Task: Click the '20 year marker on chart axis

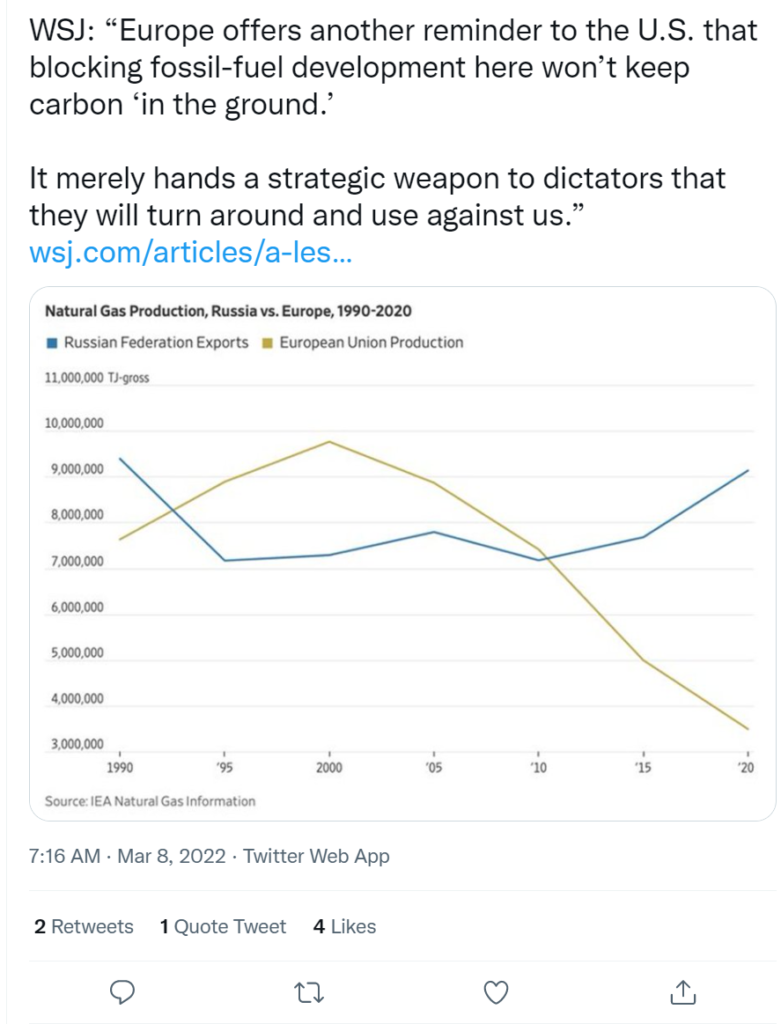Action: (746, 767)
